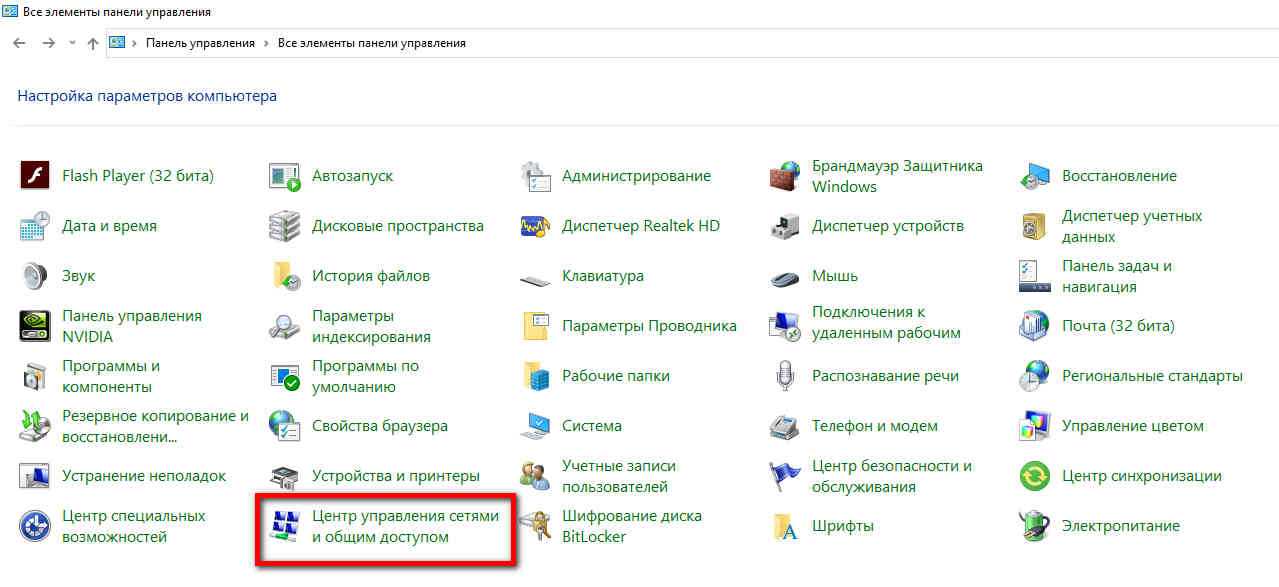This screenshot has height=587, width=1279.
Task: Open the Система link
Action: tap(591, 426)
